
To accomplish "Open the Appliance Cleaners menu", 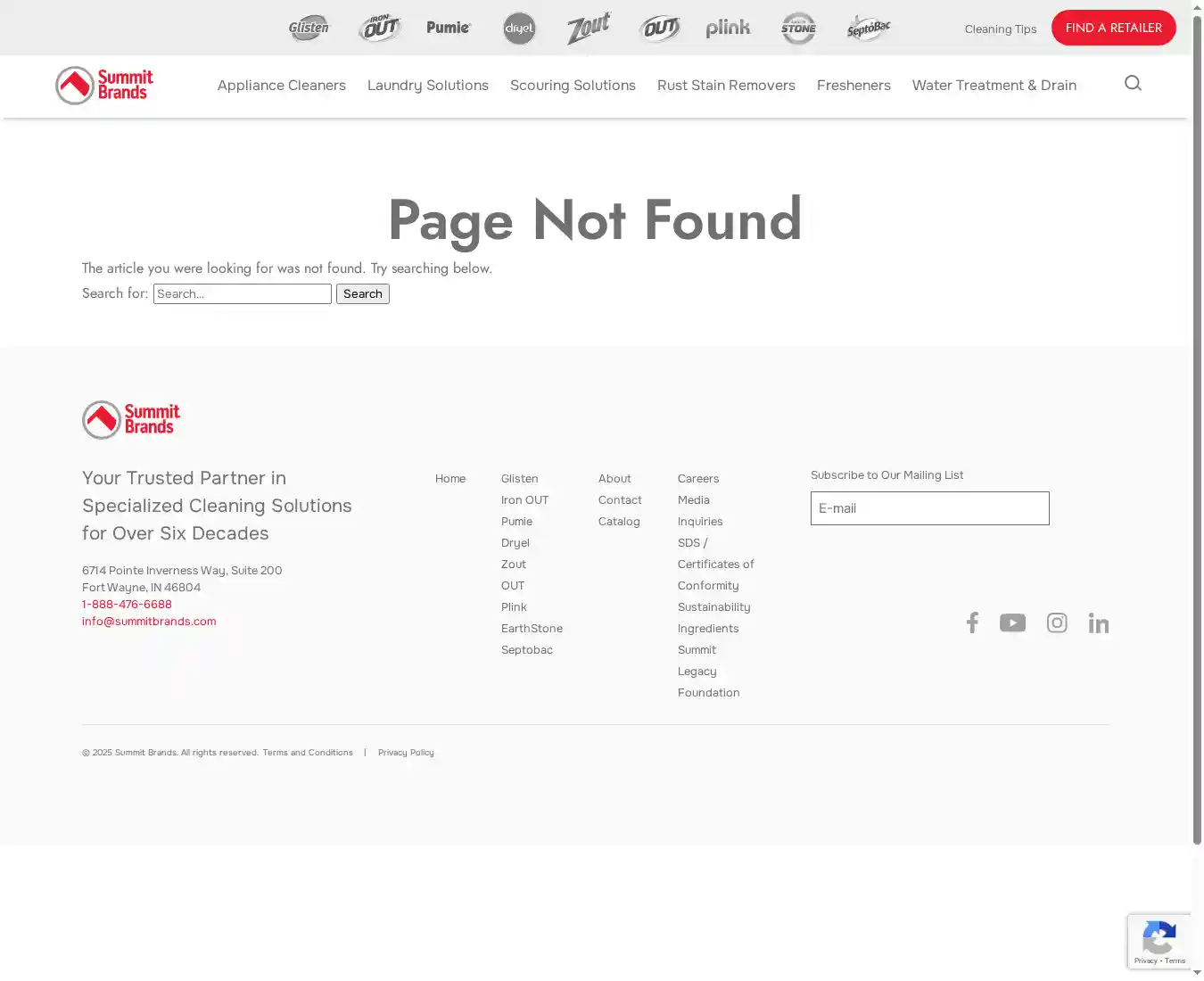I will (281, 86).
